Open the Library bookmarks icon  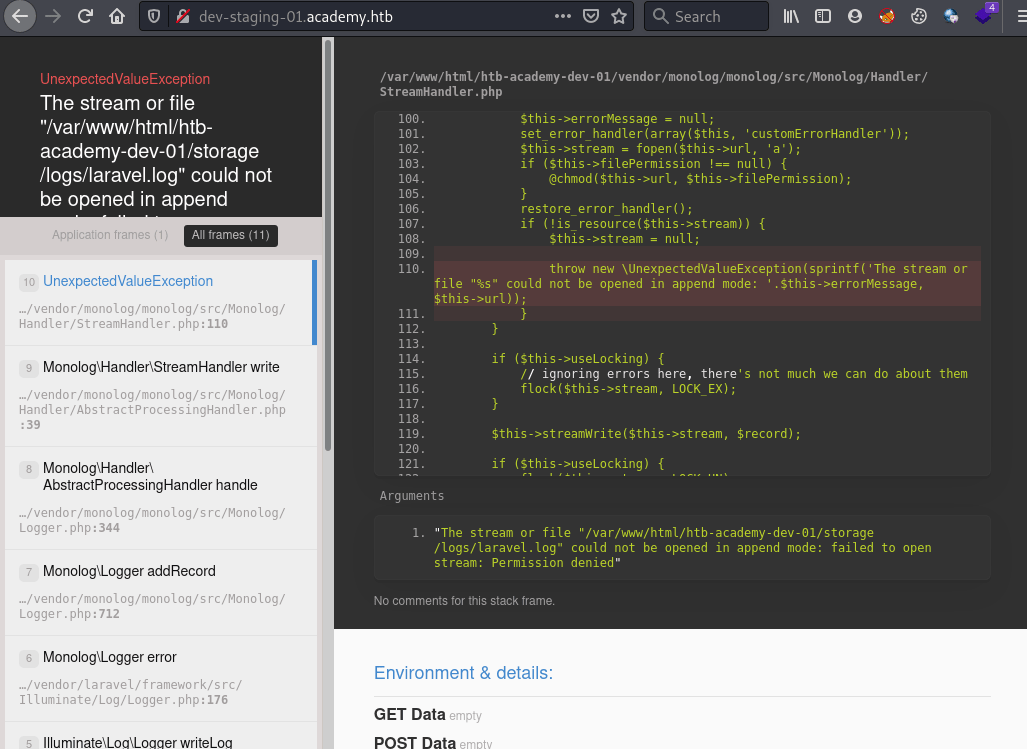tap(791, 16)
